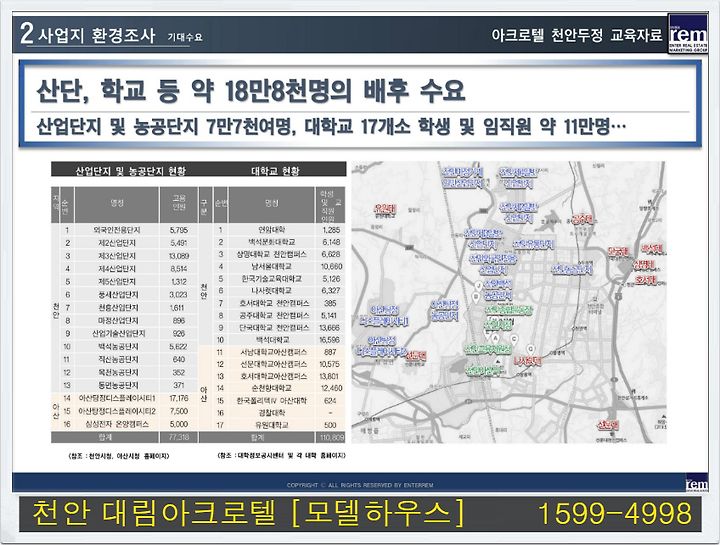Click the value 16,596 for 백석대학교
This screenshot has width=720, height=545.
click(x=330, y=340)
